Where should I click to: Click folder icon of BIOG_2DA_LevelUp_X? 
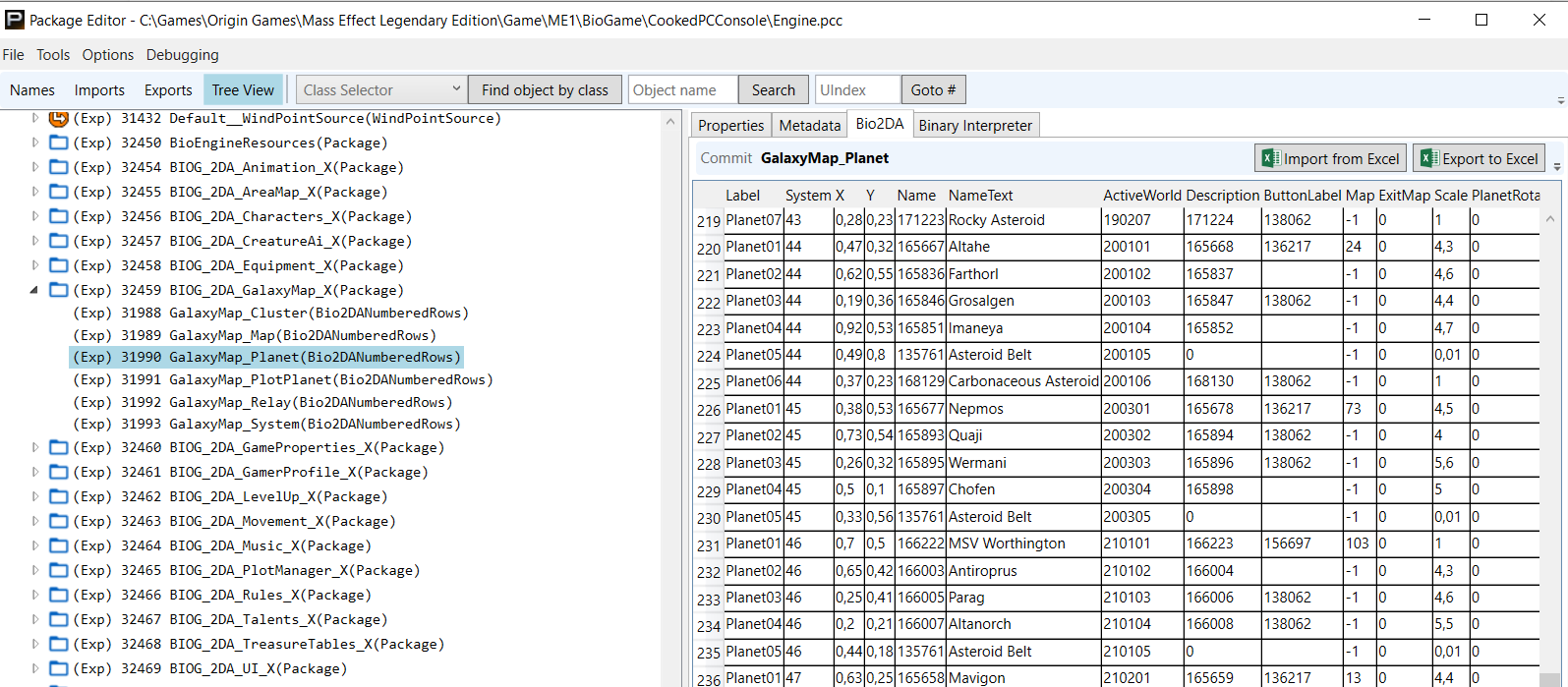point(59,496)
